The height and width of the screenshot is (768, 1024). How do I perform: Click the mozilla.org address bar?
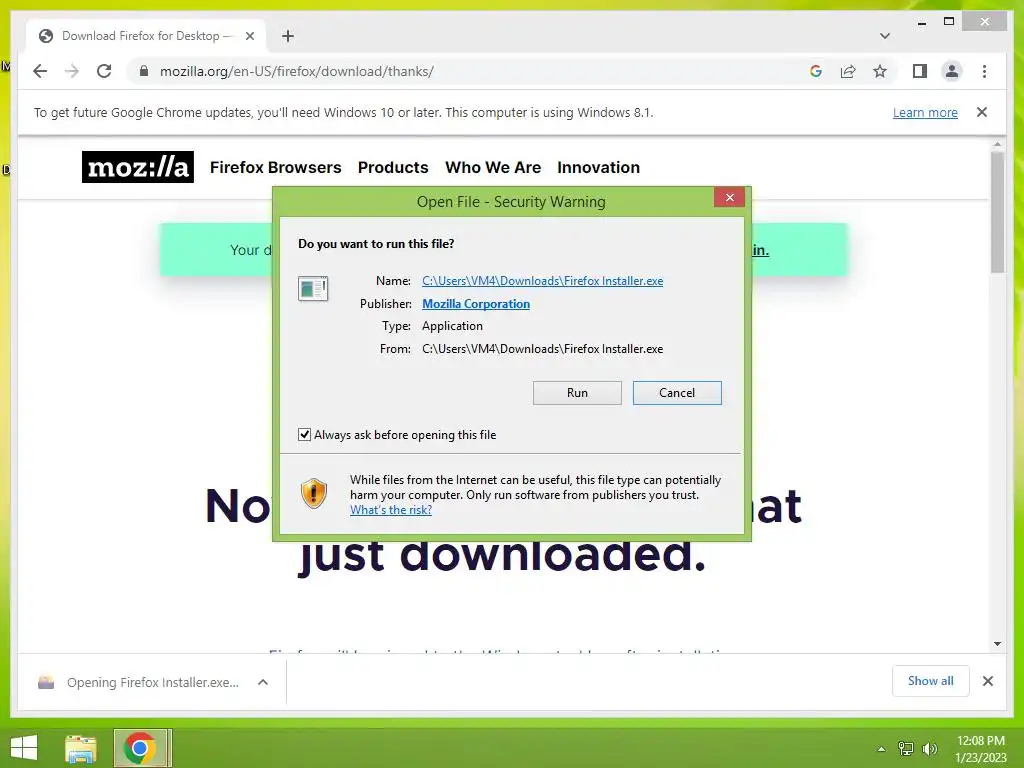[296, 71]
